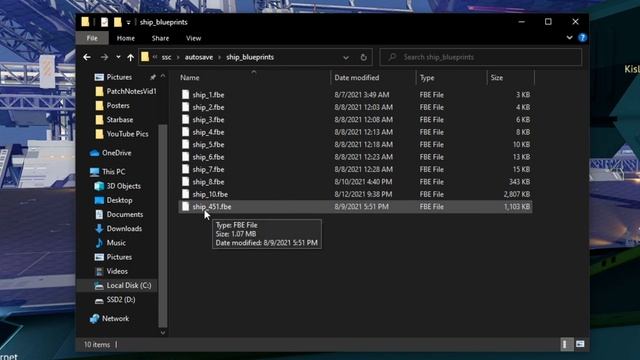Click the navigation pane scrollbar
This screenshot has height=360, width=640.
tap(163, 226)
